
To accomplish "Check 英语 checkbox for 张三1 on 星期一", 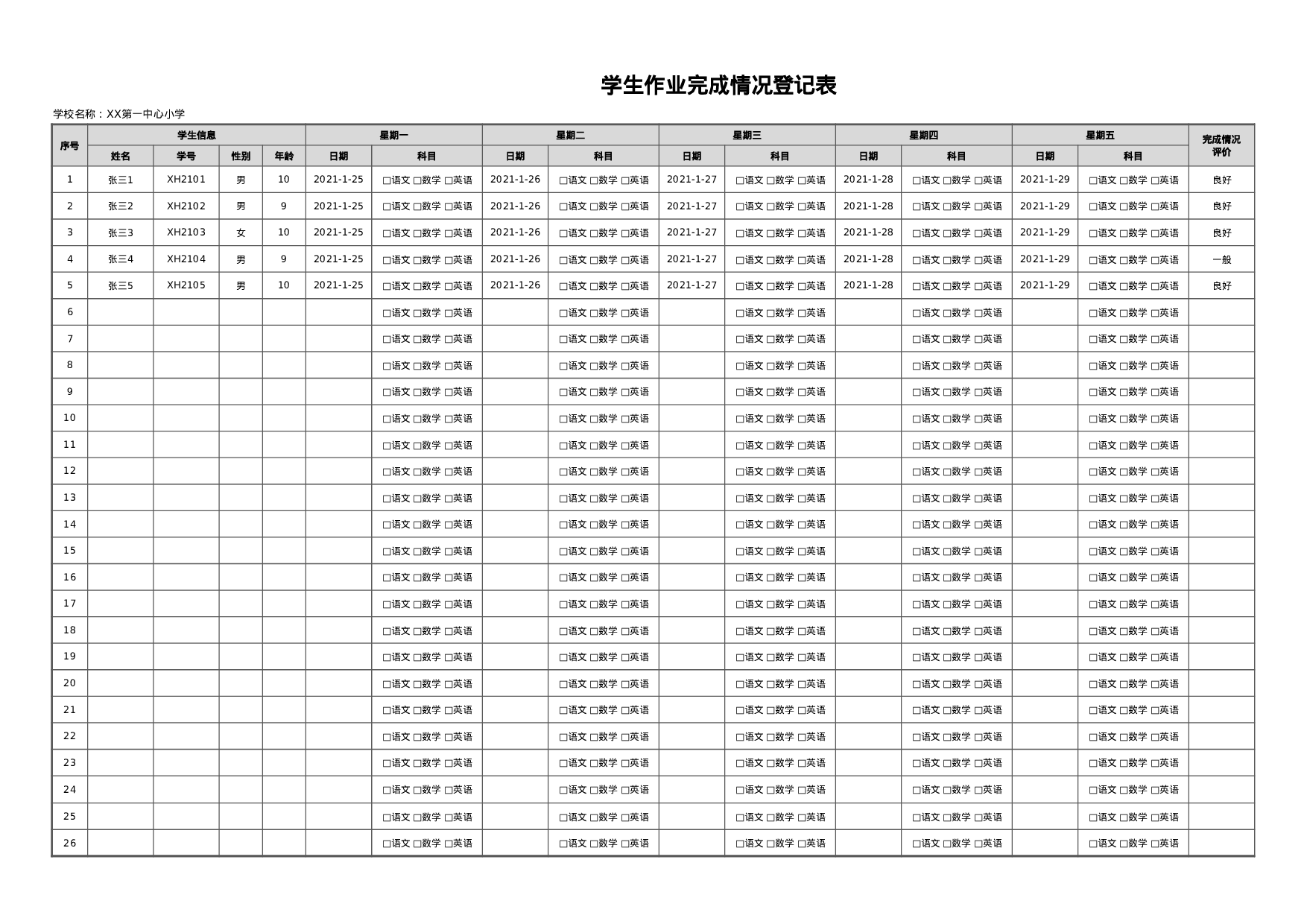I will coord(449,179).
